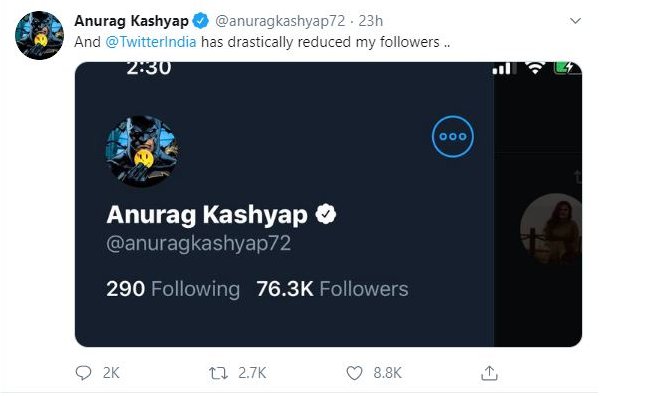Image resolution: width=647 pixels, height=396 pixels.
Task: Share the tweet via upload icon
Action: [x=489, y=373]
